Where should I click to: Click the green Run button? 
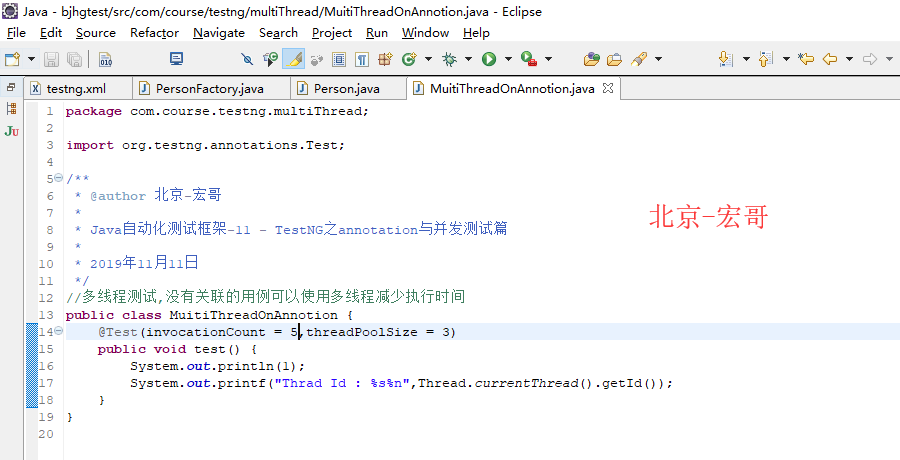[489, 59]
